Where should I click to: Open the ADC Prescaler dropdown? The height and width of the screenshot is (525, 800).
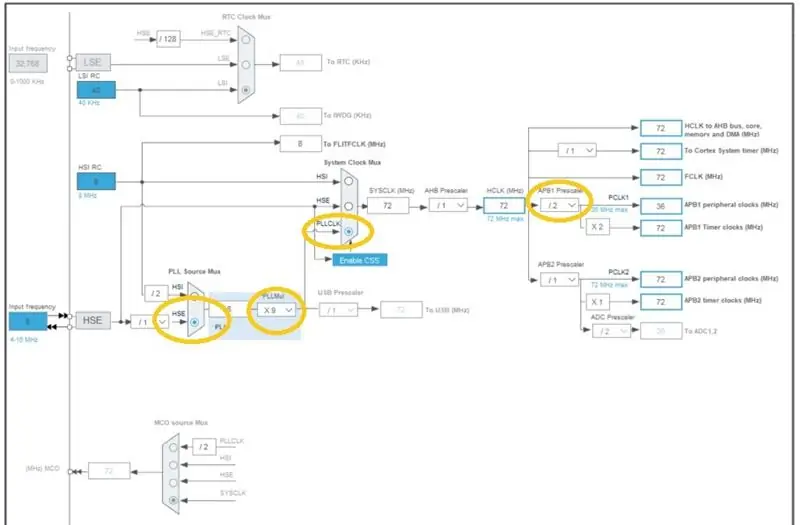click(x=611, y=331)
